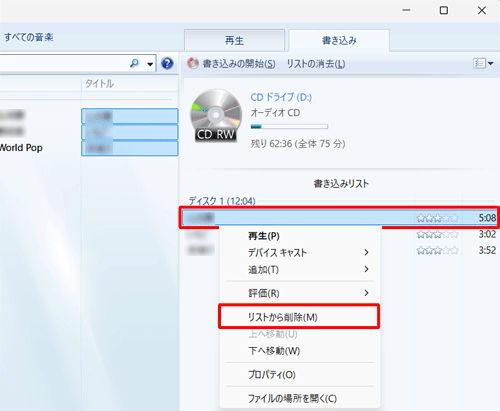Screen dimensions: 500x411
Task: Click the CD RW disc thumbnail
Action: (216, 115)
